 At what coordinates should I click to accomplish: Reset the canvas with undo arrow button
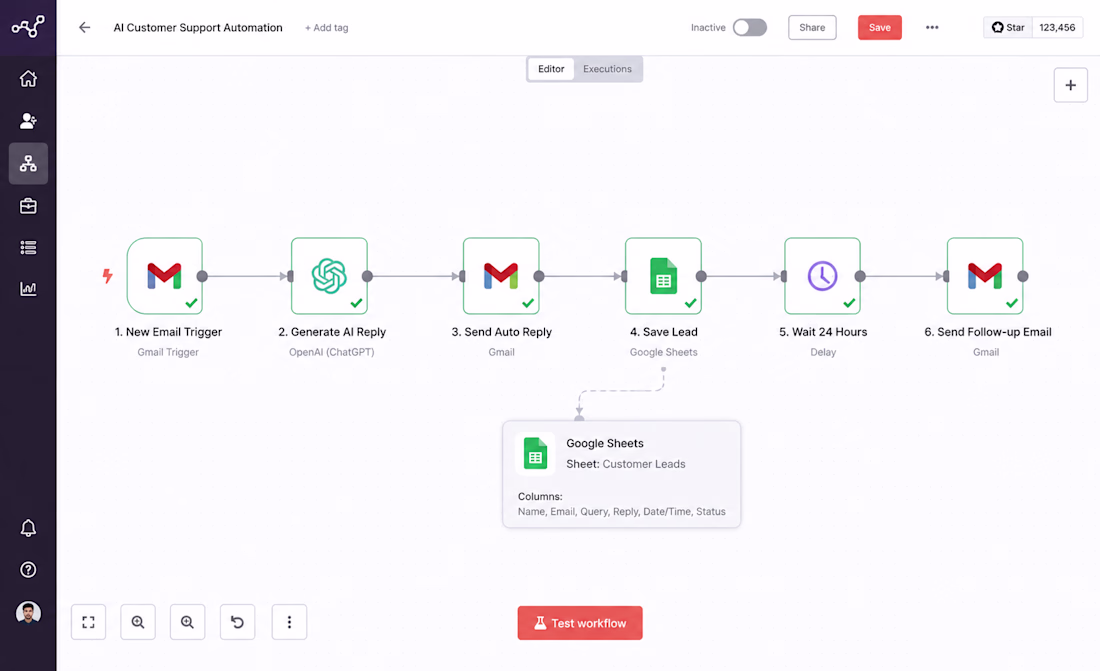237,622
